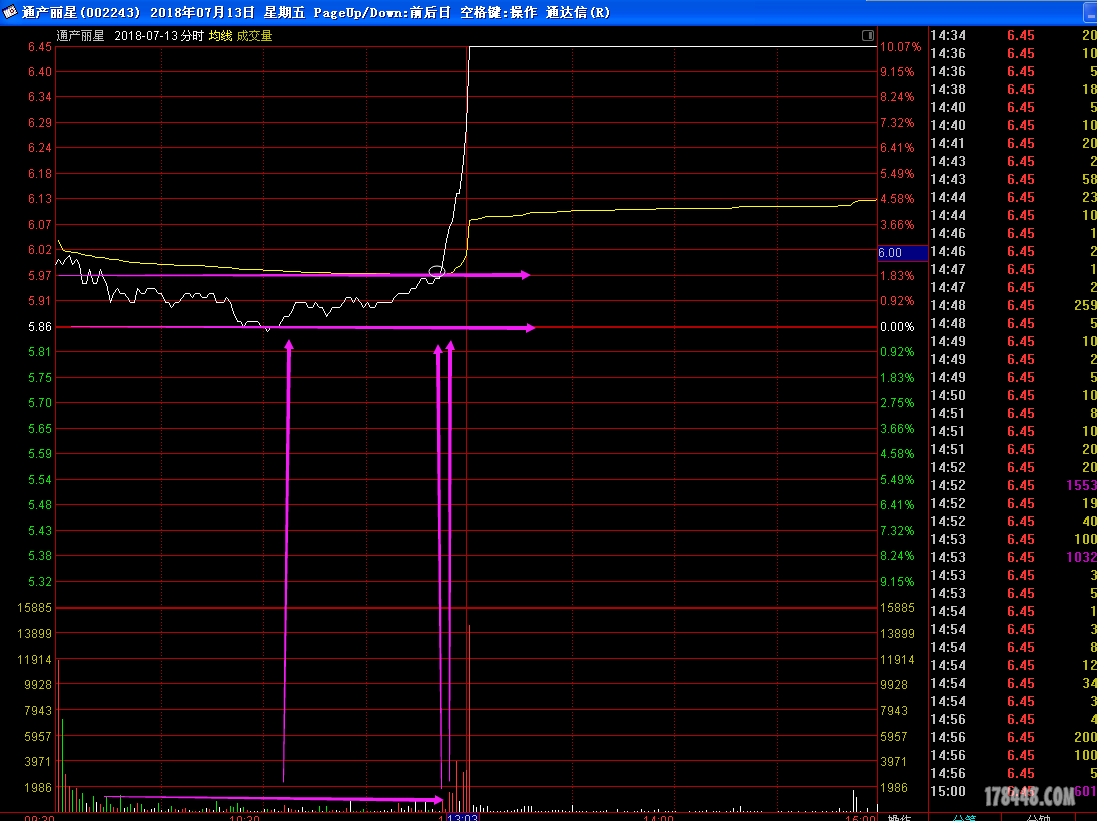Click the 6.13 price axis label
The image size is (1097, 821).
tap(40, 199)
